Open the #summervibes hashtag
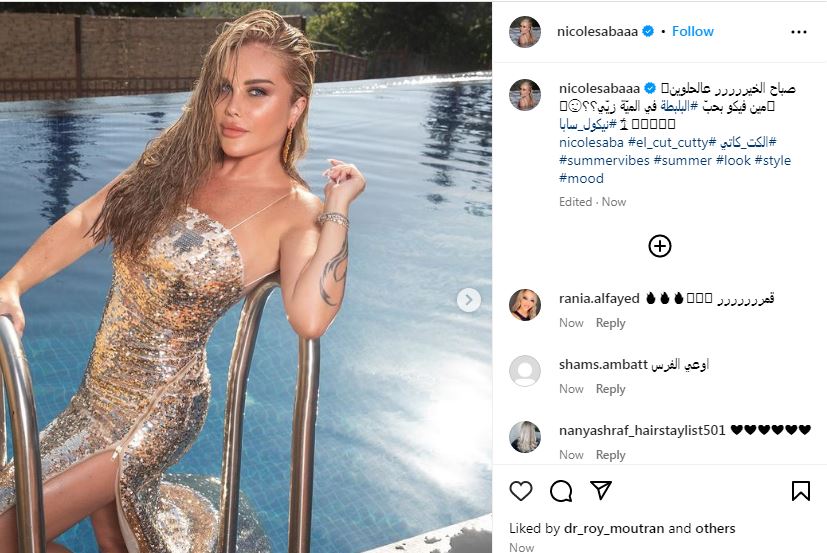The height and width of the screenshot is (553, 827). (x=603, y=160)
